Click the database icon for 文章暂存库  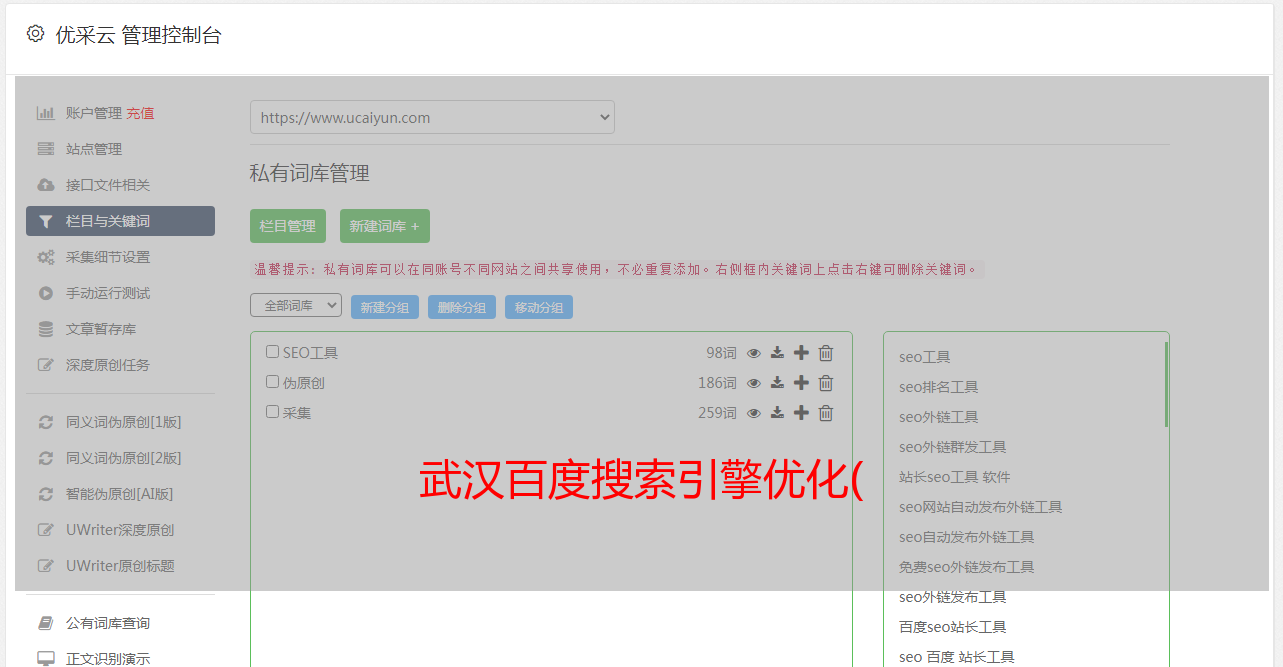click(46, 329)
